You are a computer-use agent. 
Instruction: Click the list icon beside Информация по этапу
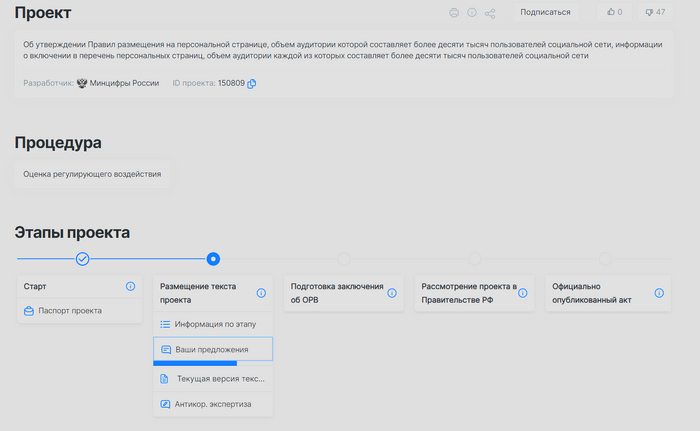pos(165,324)
